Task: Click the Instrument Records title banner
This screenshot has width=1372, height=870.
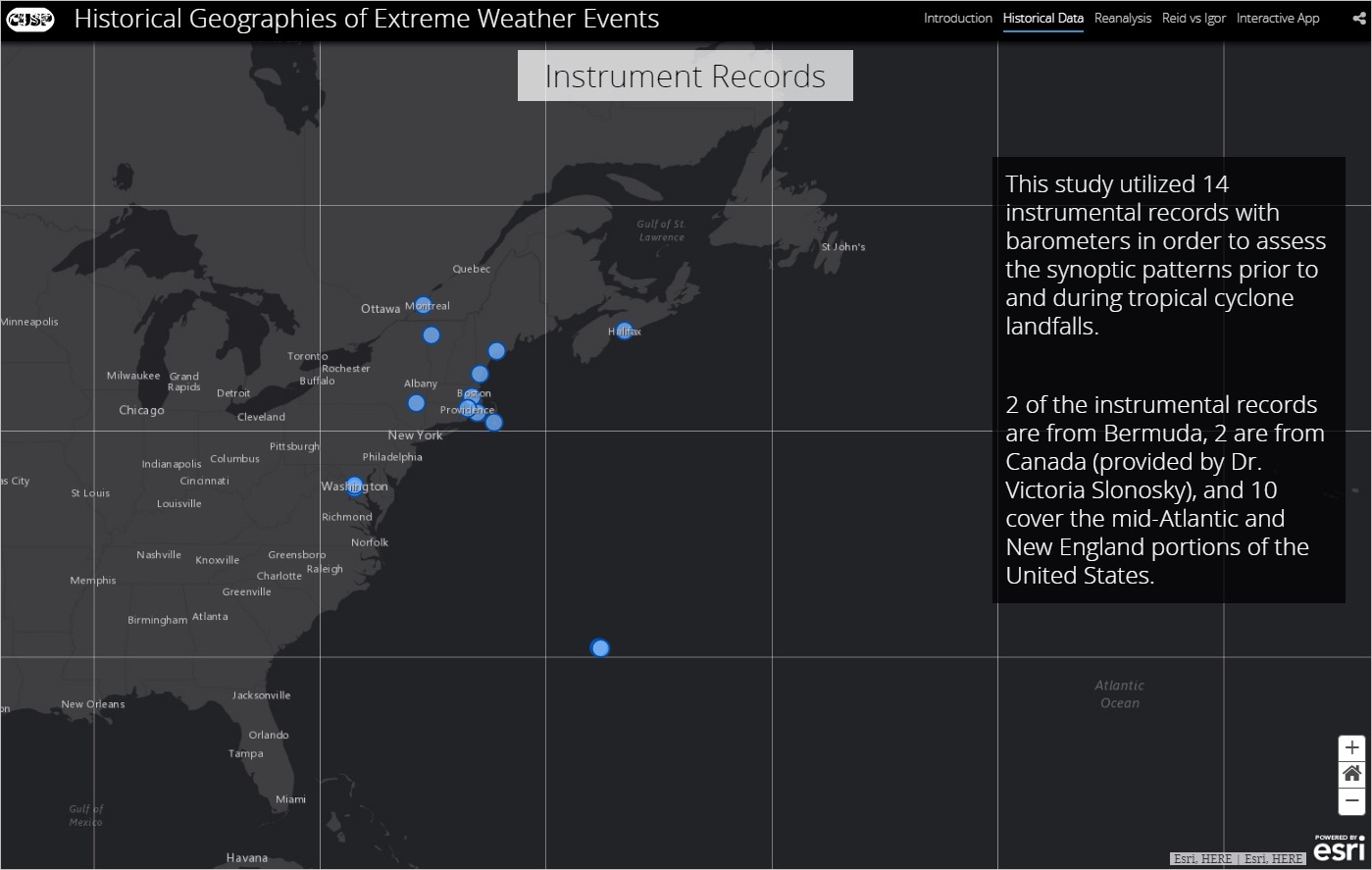Action: (685, 77)
